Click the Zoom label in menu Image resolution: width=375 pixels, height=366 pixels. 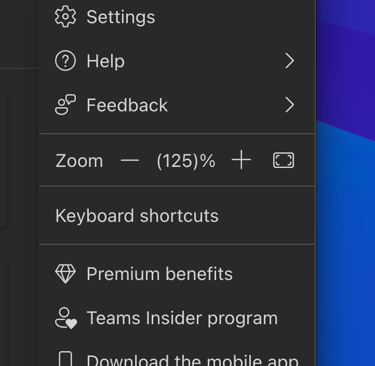[x=79, y=161]
